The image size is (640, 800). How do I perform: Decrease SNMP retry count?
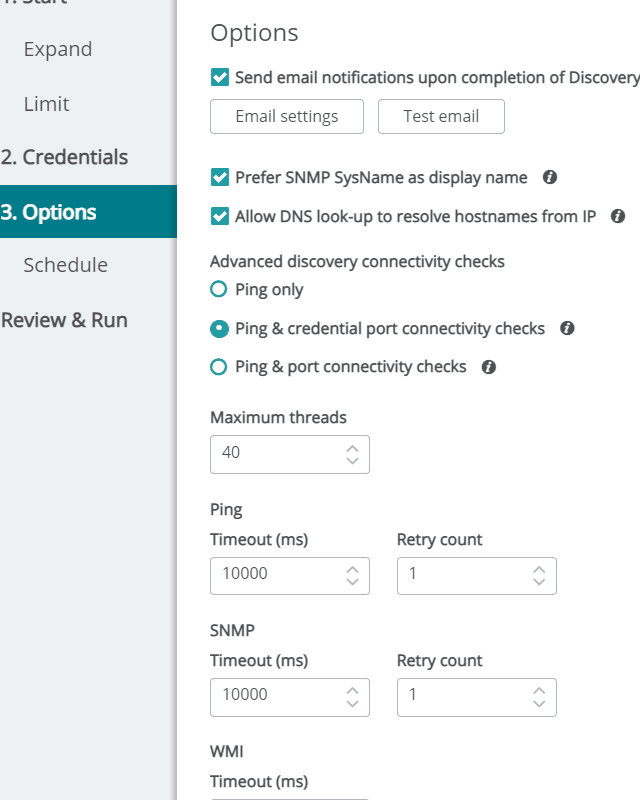tap(539, 703)
